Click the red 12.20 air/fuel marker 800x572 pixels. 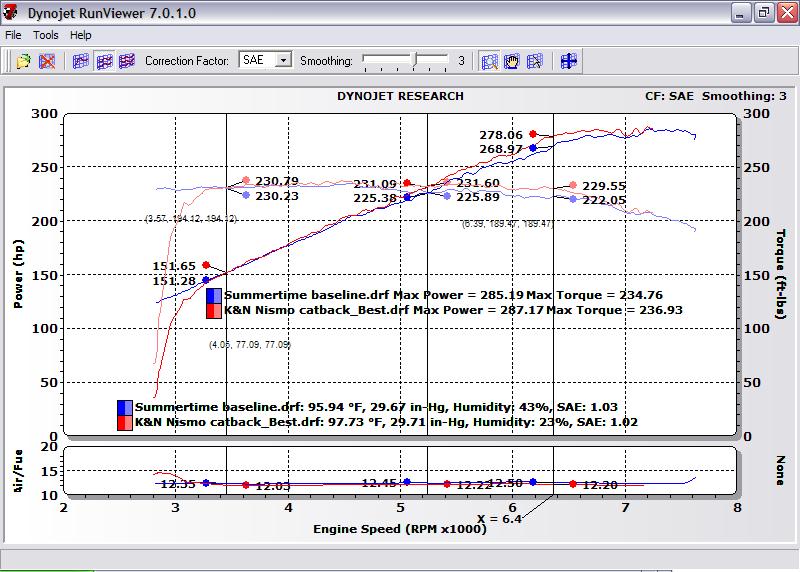tap(573, 484)
